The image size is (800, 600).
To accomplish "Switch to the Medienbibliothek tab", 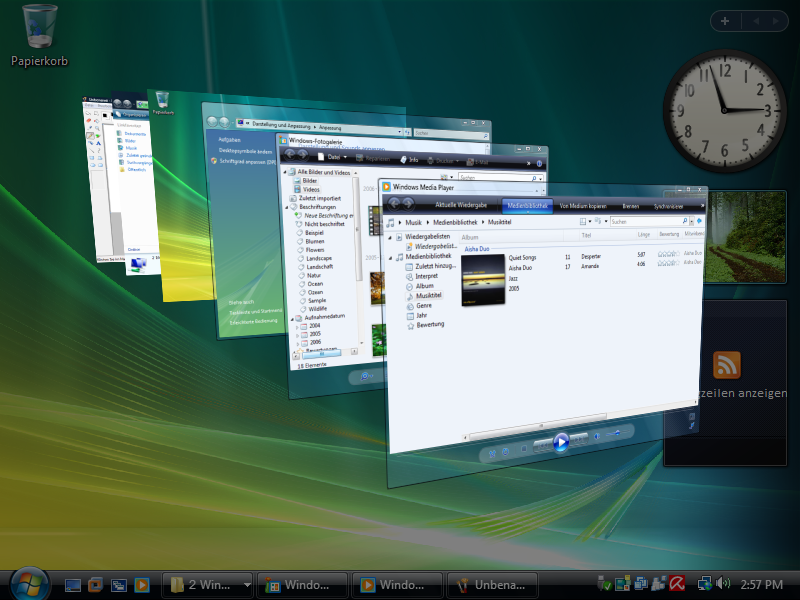I will (526, 205).
